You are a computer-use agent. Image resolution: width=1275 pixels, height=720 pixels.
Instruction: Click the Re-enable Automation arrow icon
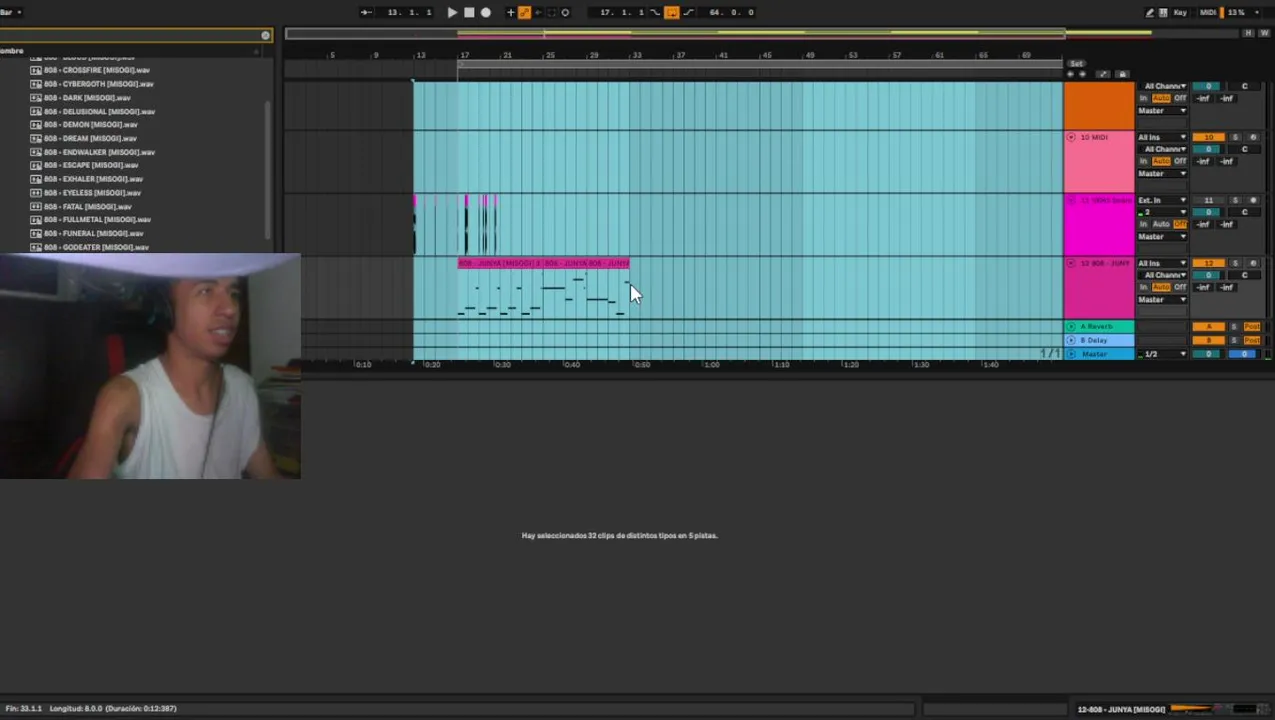tap(538, 12)
